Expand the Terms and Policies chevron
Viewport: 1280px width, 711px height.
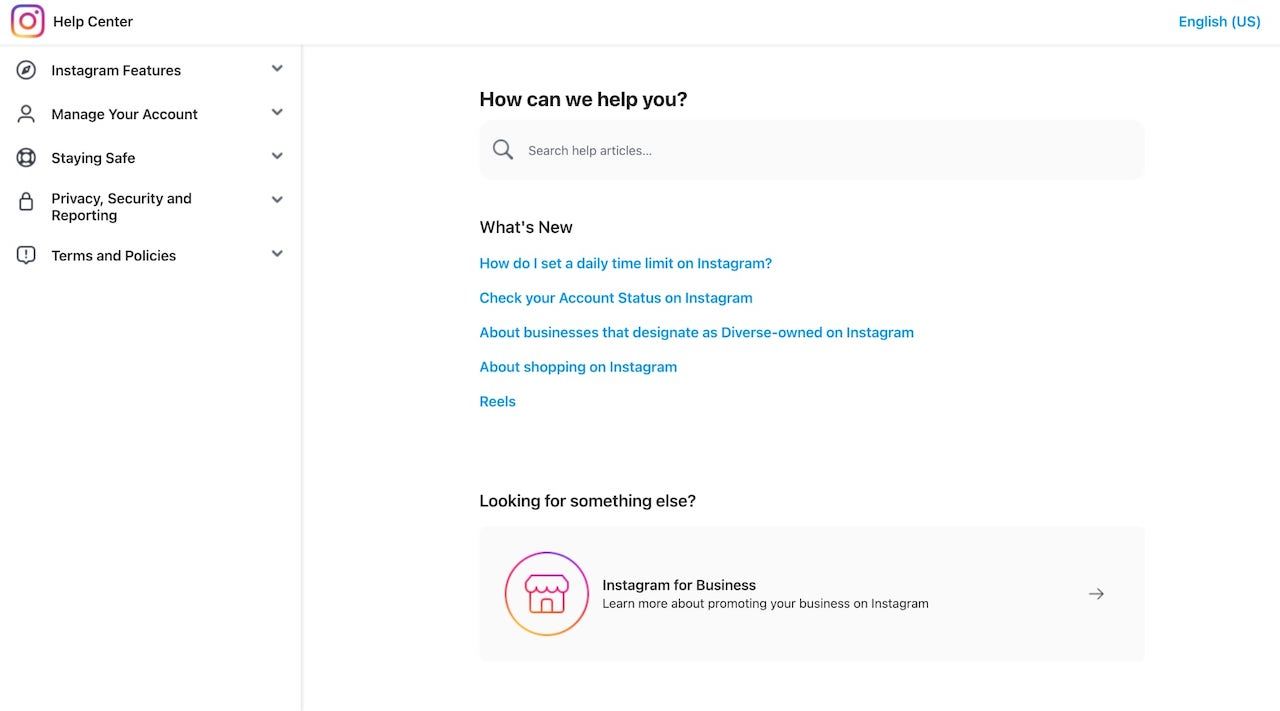(x=277, y=254)
